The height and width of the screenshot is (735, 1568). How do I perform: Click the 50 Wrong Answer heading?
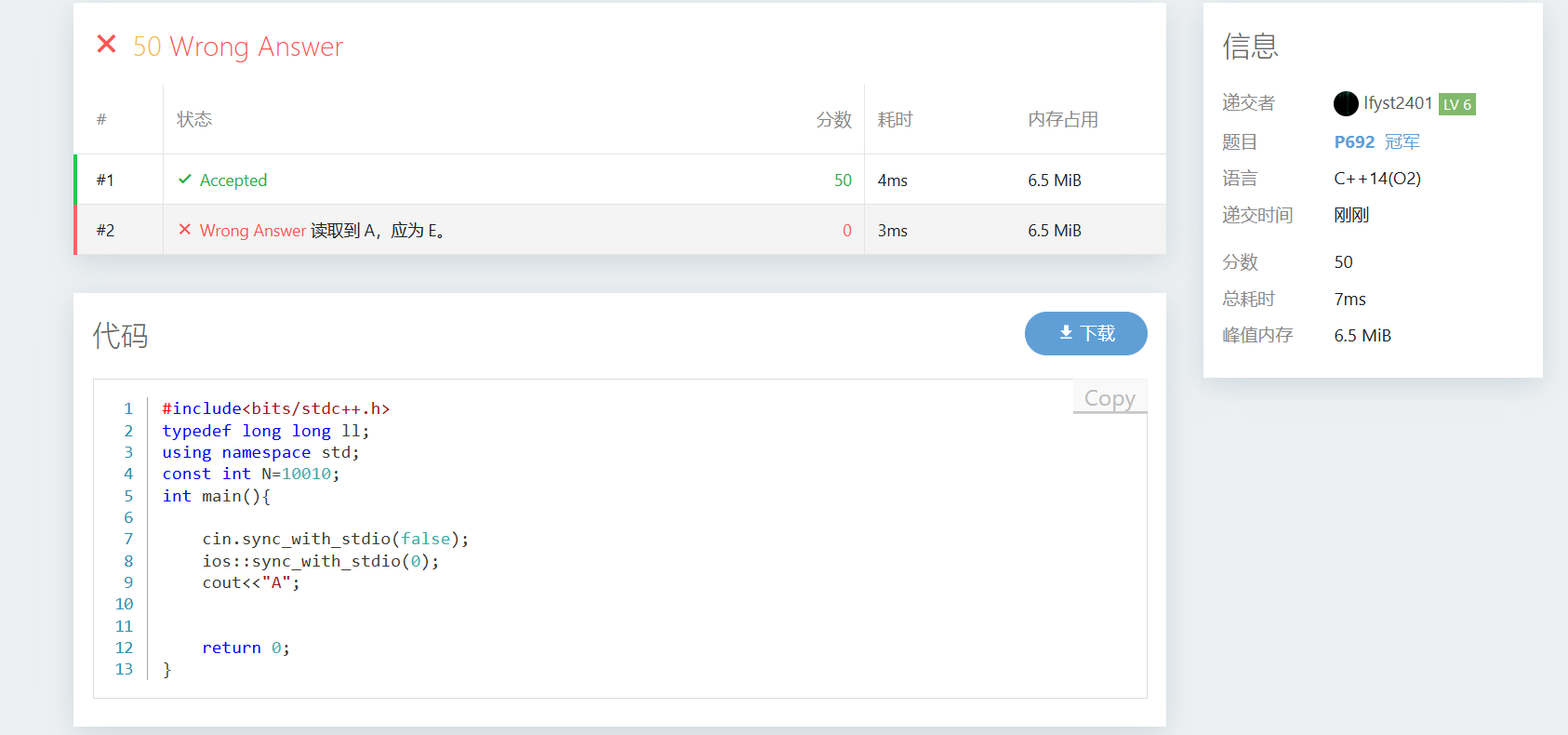pyautogui.click(x=238, y=47)
